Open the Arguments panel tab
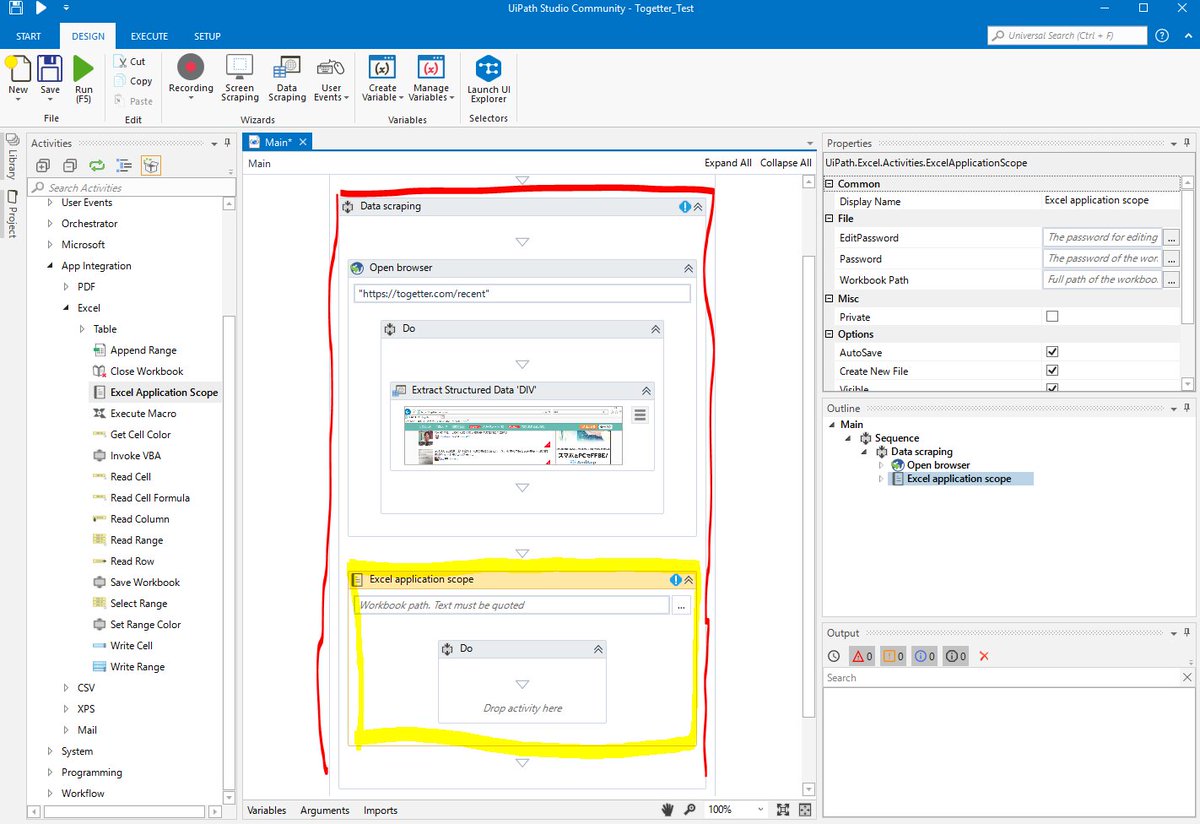This screenshot has height=824, width=1200. pos(325,810)
